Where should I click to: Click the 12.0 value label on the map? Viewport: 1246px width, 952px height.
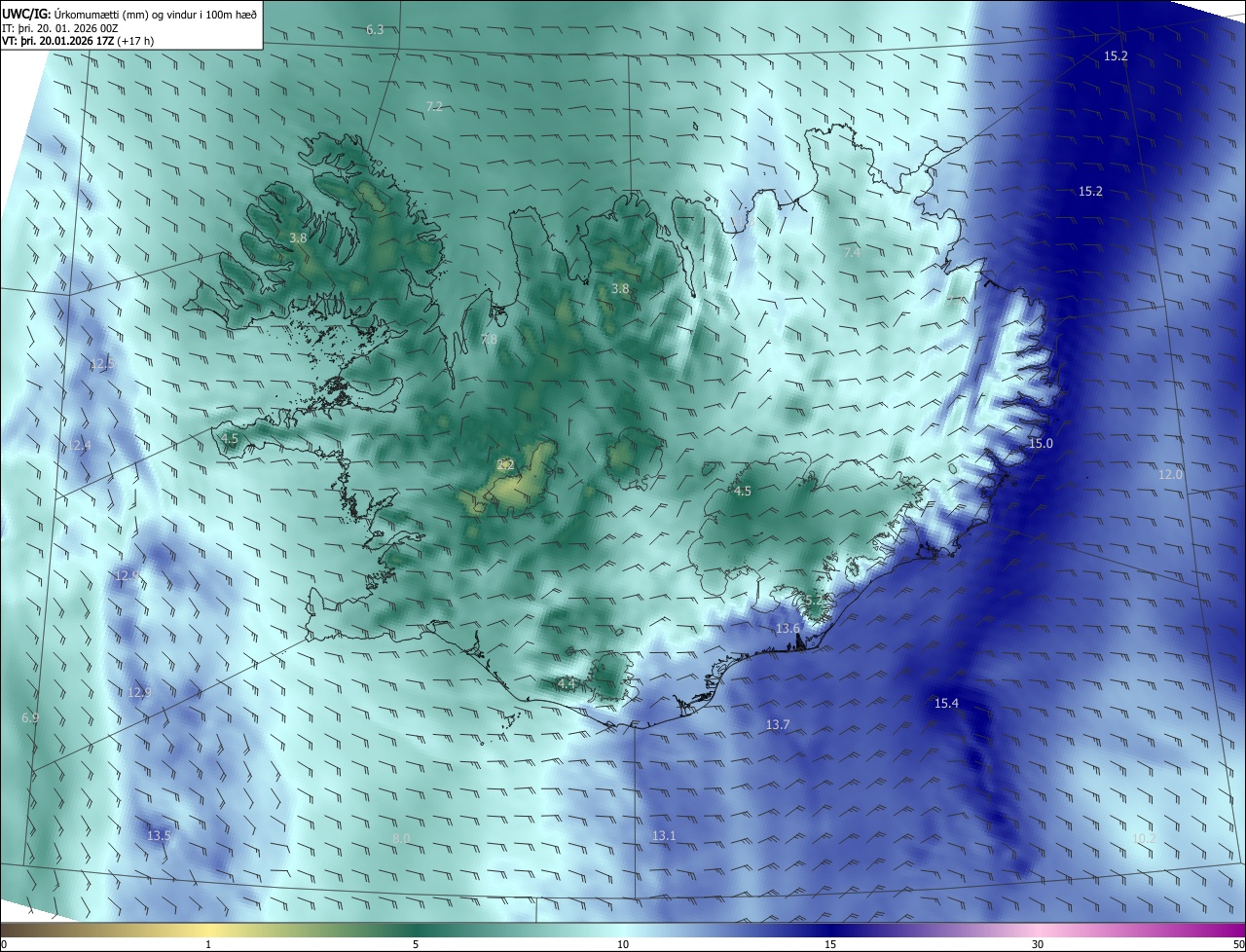tap(1170, 474)
